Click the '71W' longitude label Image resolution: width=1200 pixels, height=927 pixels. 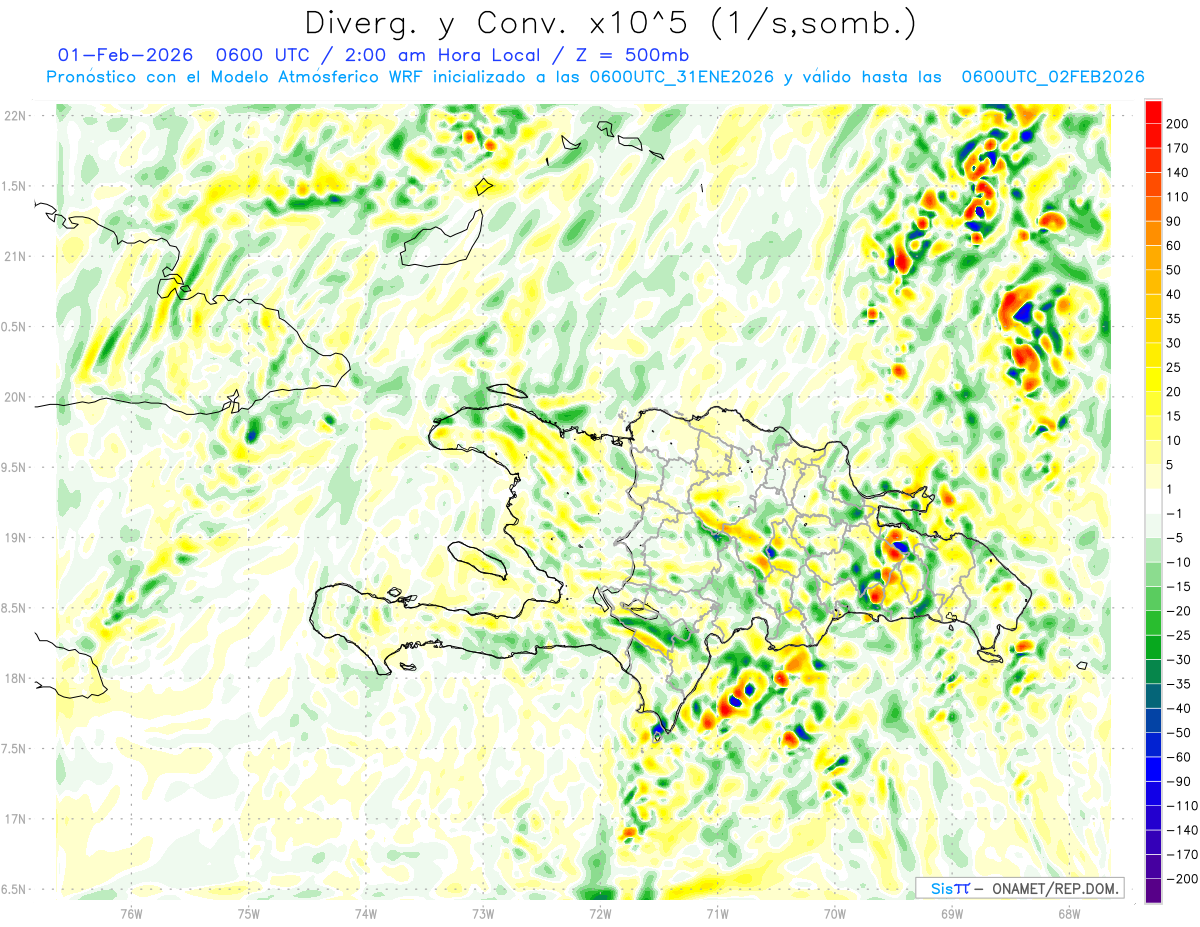[x=717, y=913]
